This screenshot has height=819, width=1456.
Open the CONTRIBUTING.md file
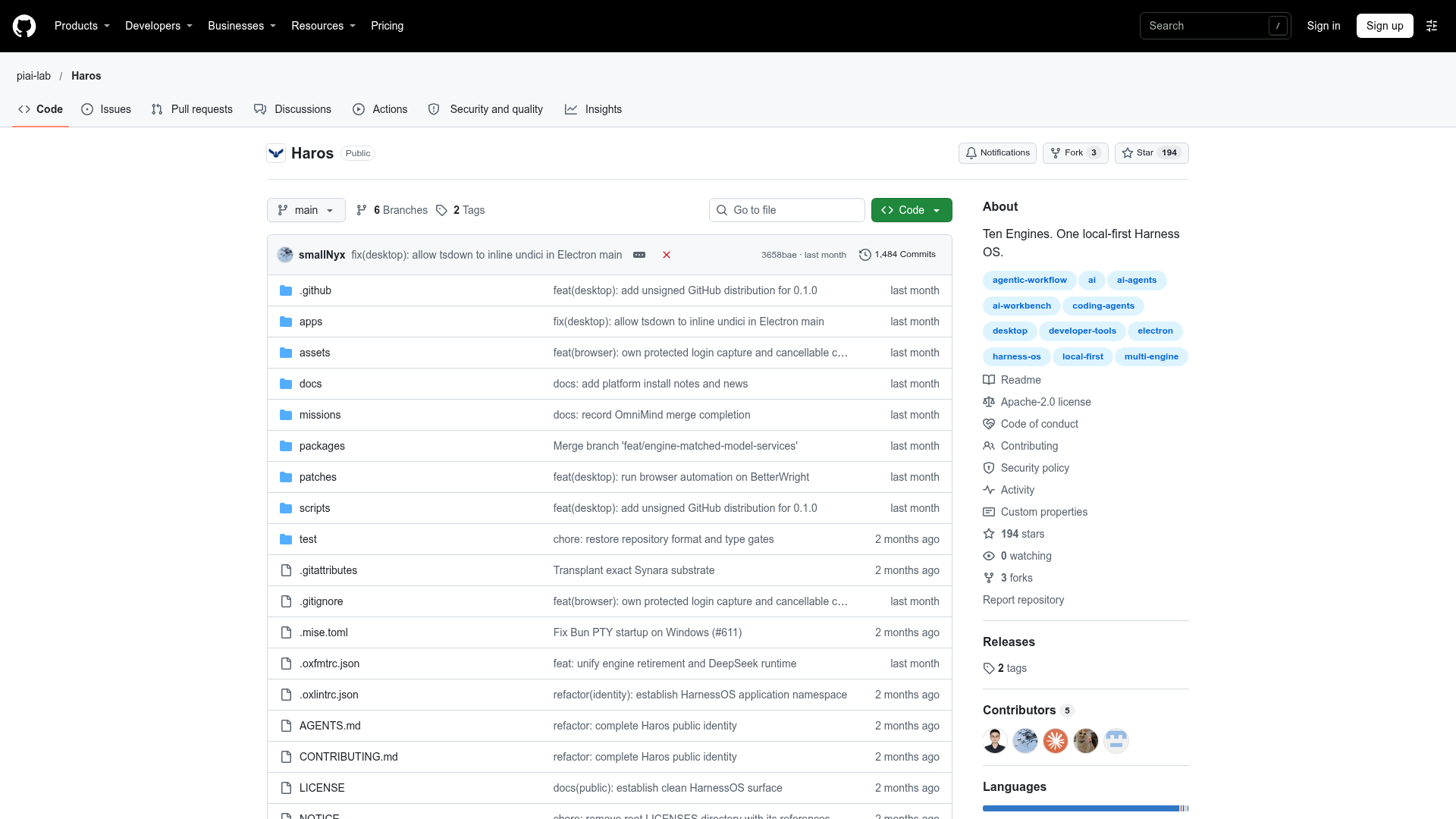[x=348, y=757]
